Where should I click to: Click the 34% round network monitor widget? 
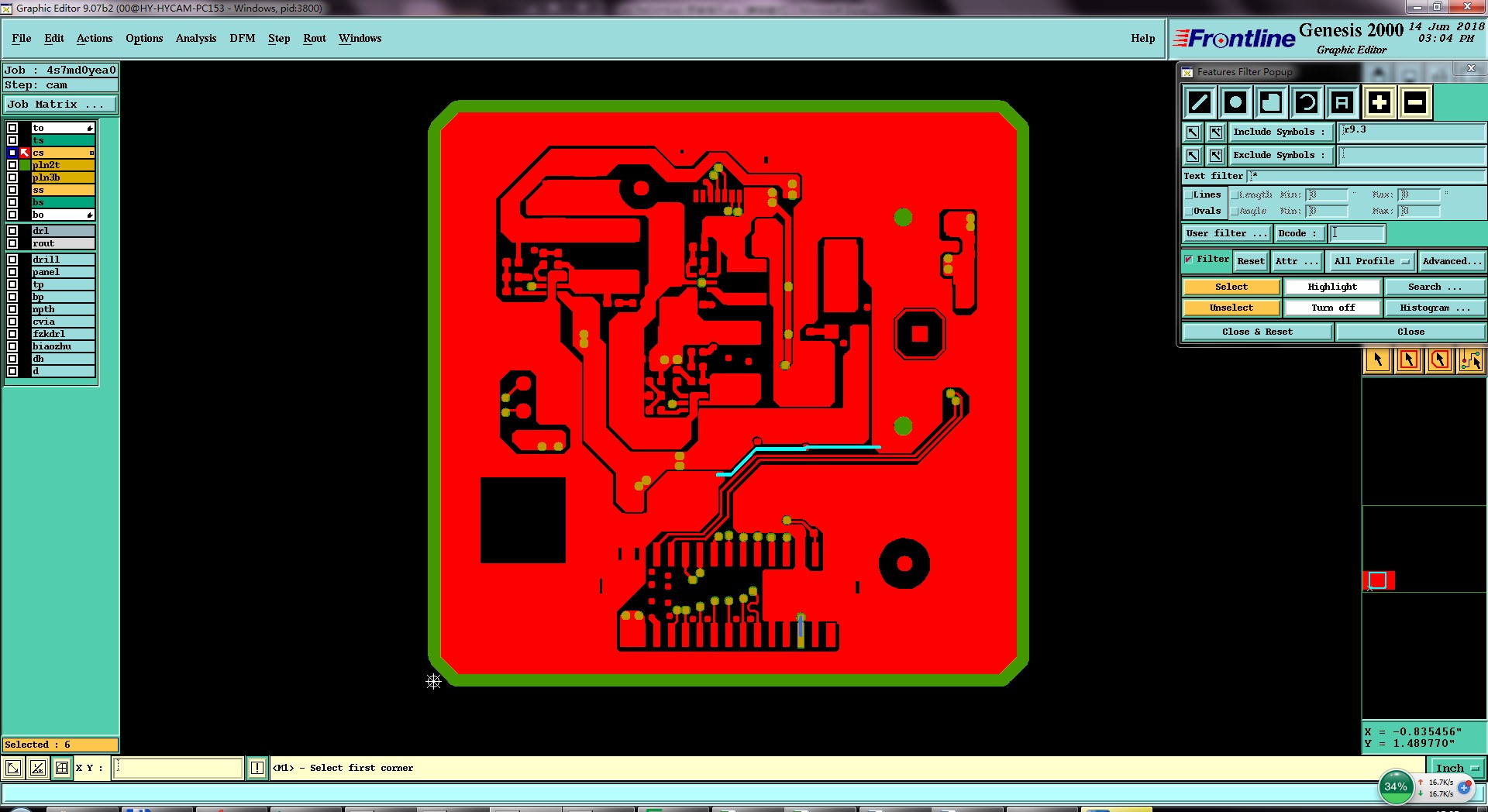tap(1396, 786)
